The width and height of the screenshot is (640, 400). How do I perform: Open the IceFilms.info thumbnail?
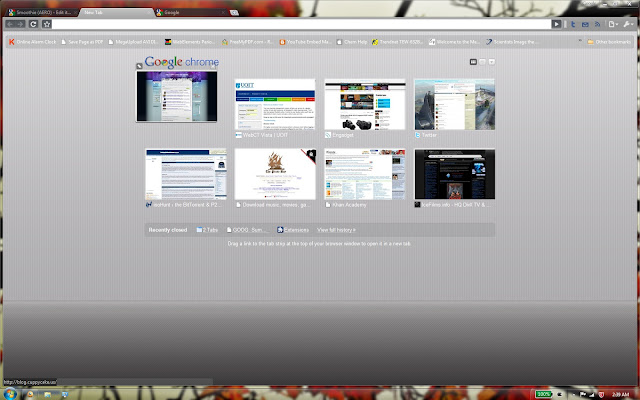pyautogui.click(x=455, y=174)
